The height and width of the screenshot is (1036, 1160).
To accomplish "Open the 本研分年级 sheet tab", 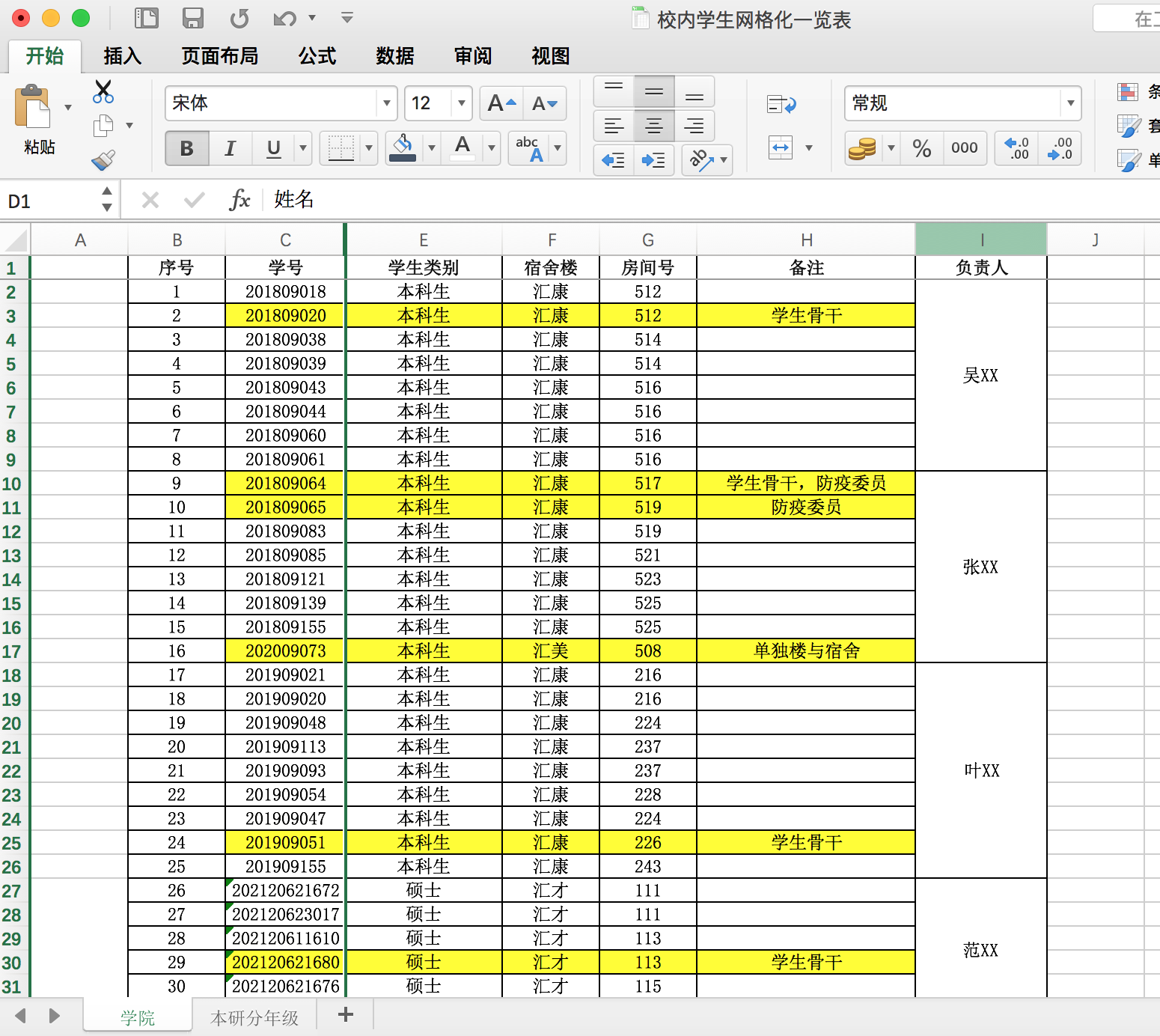I will point(254,1017).
